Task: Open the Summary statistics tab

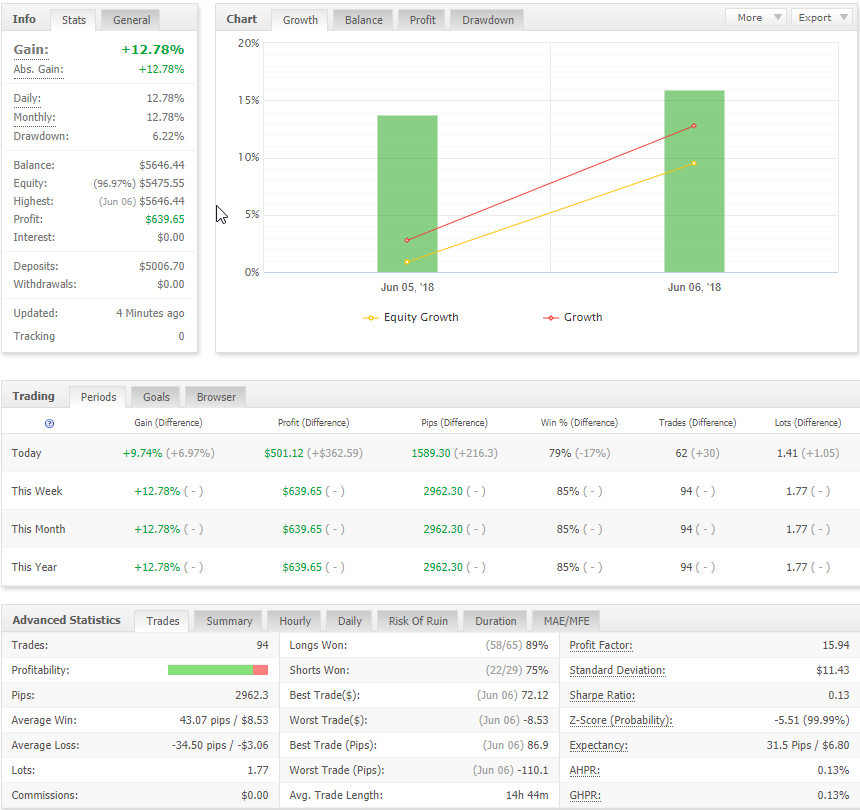Action: (x=229, y=621)
